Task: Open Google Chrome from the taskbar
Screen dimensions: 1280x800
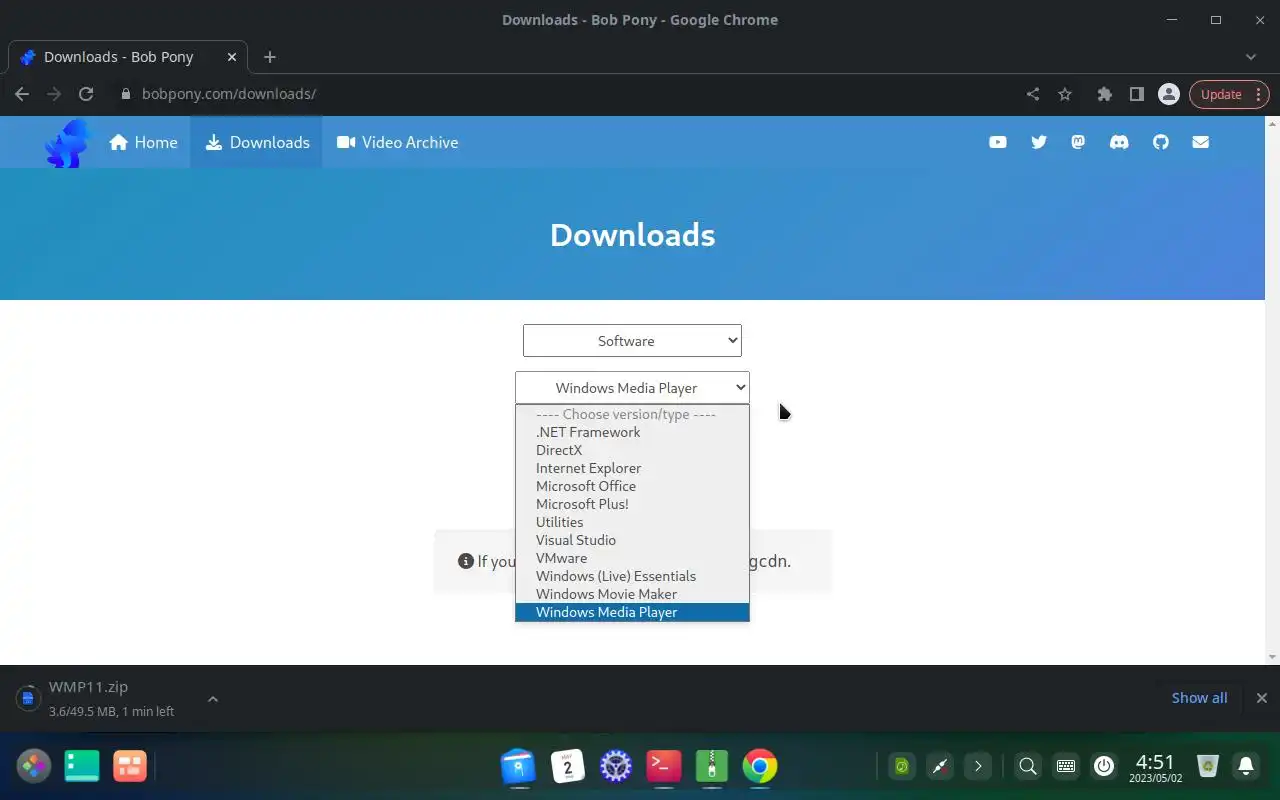Action: tap(760, 766)
